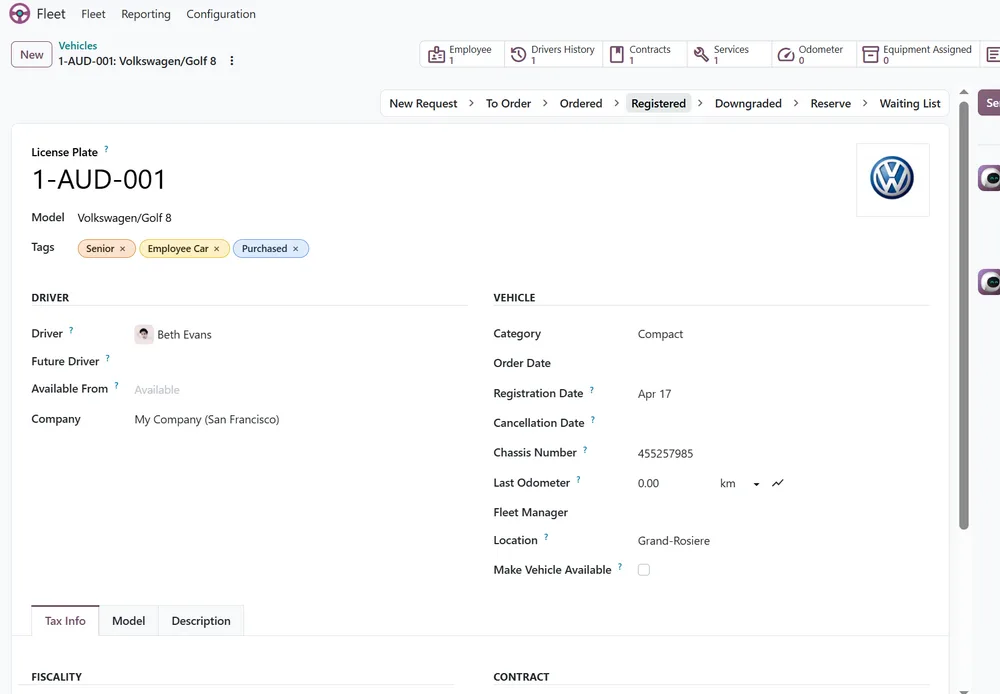The image size is (1000, 694).
Task: Open Drivers History records
Action: 553,54
